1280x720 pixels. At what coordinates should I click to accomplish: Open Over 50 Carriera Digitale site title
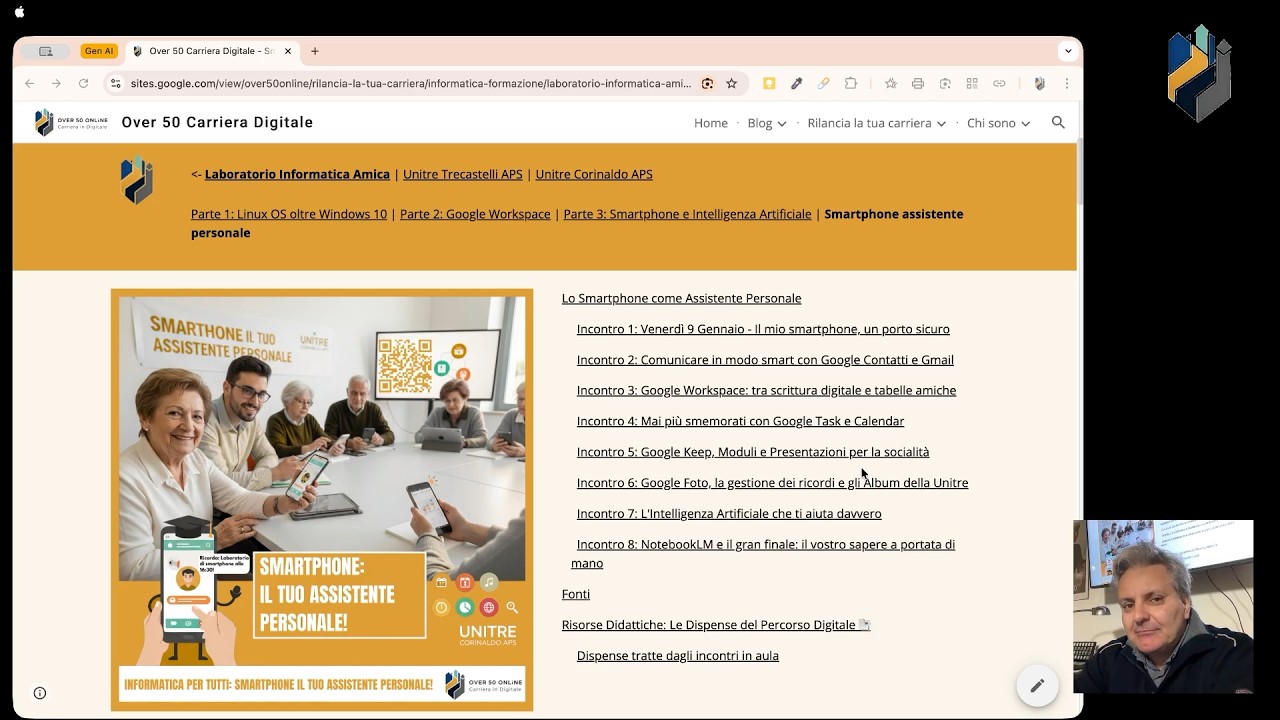pyautogui.click(x=217, y=122)
